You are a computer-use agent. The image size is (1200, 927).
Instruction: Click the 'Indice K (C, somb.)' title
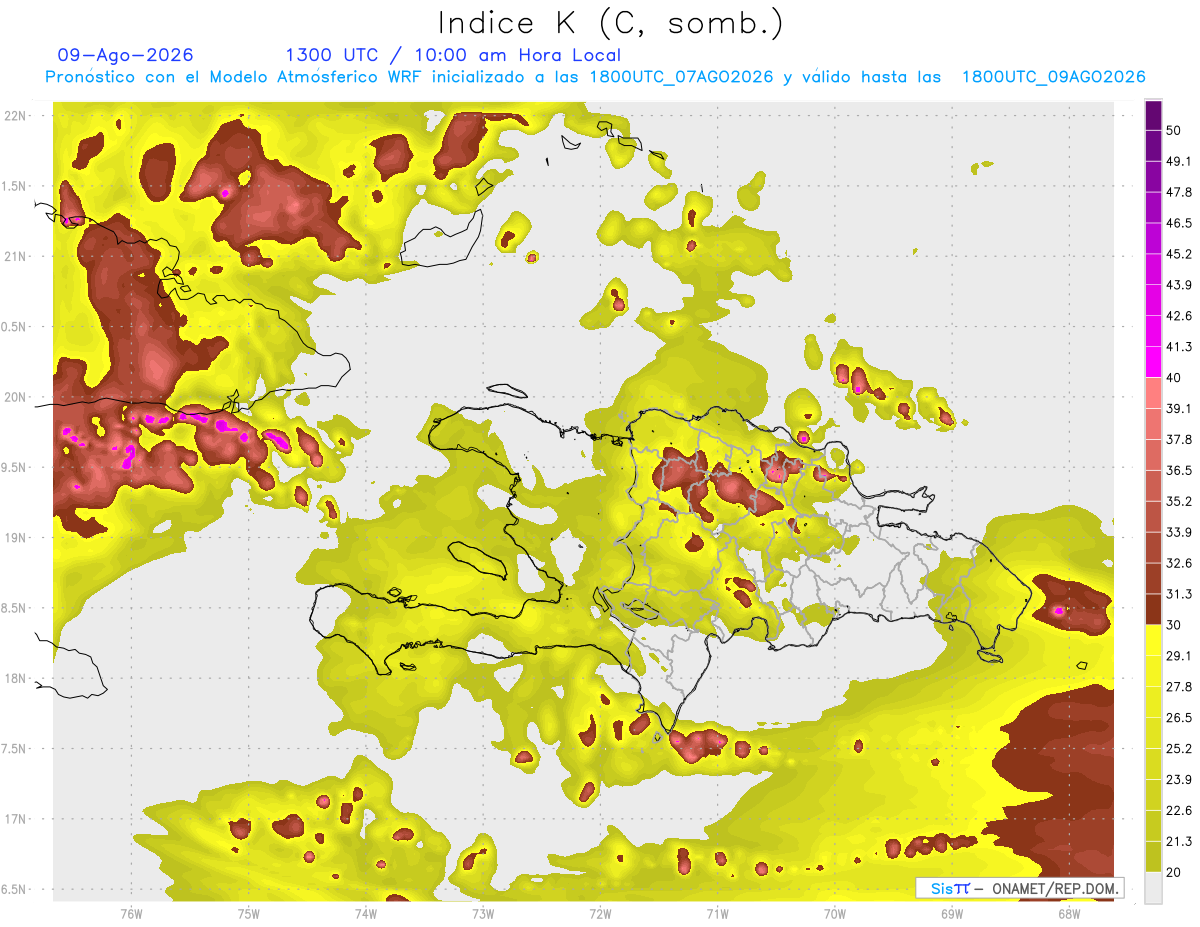point(610,24)
